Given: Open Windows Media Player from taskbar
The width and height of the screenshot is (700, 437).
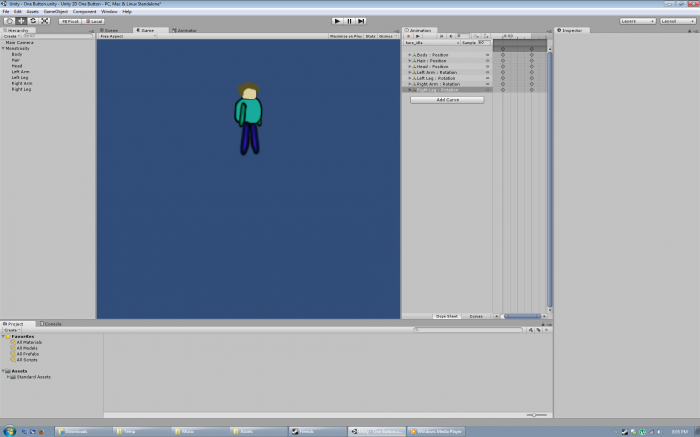Looking at the screenshot, I should coord(436,432).
